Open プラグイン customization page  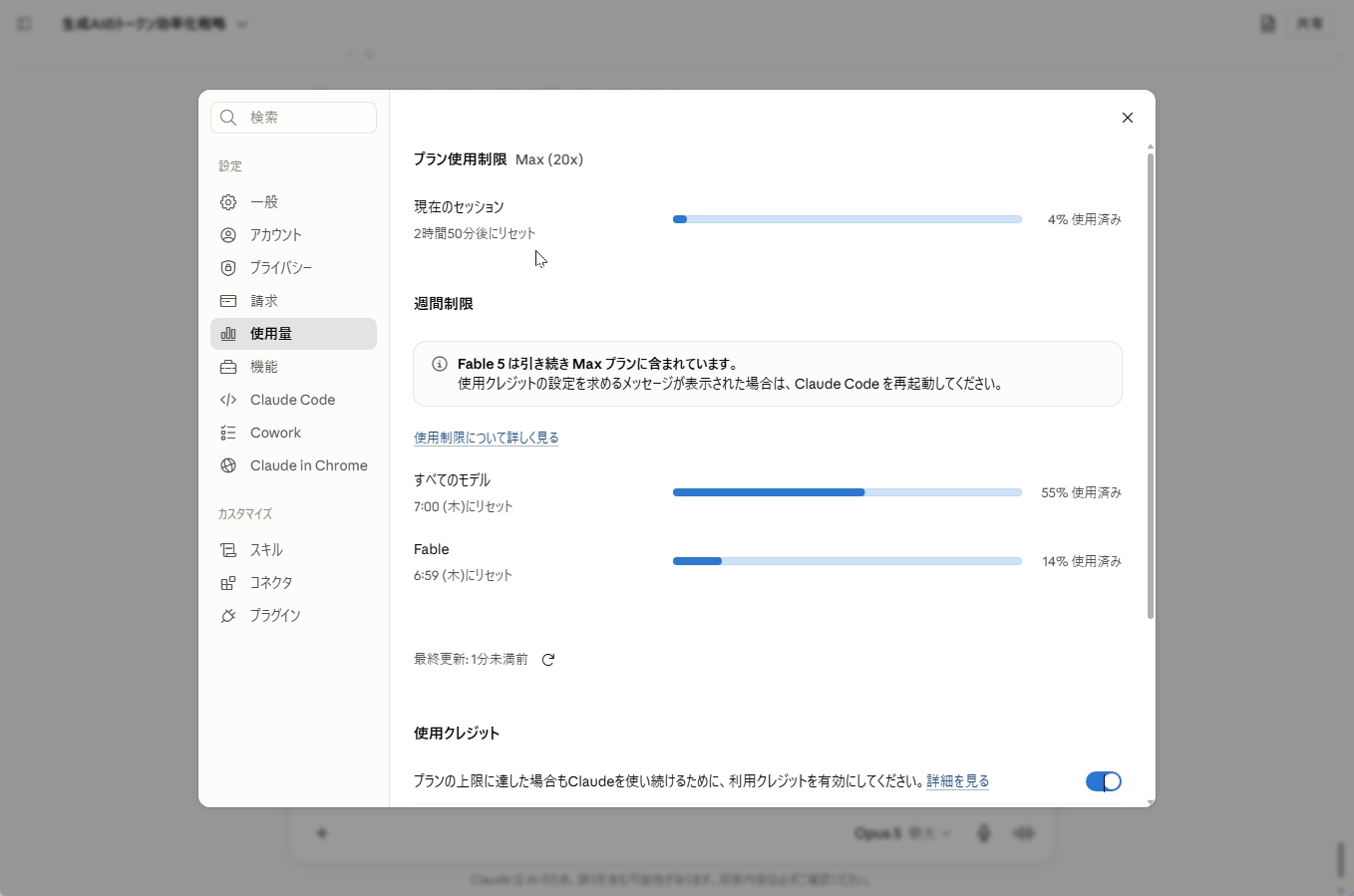click(293, 616)
